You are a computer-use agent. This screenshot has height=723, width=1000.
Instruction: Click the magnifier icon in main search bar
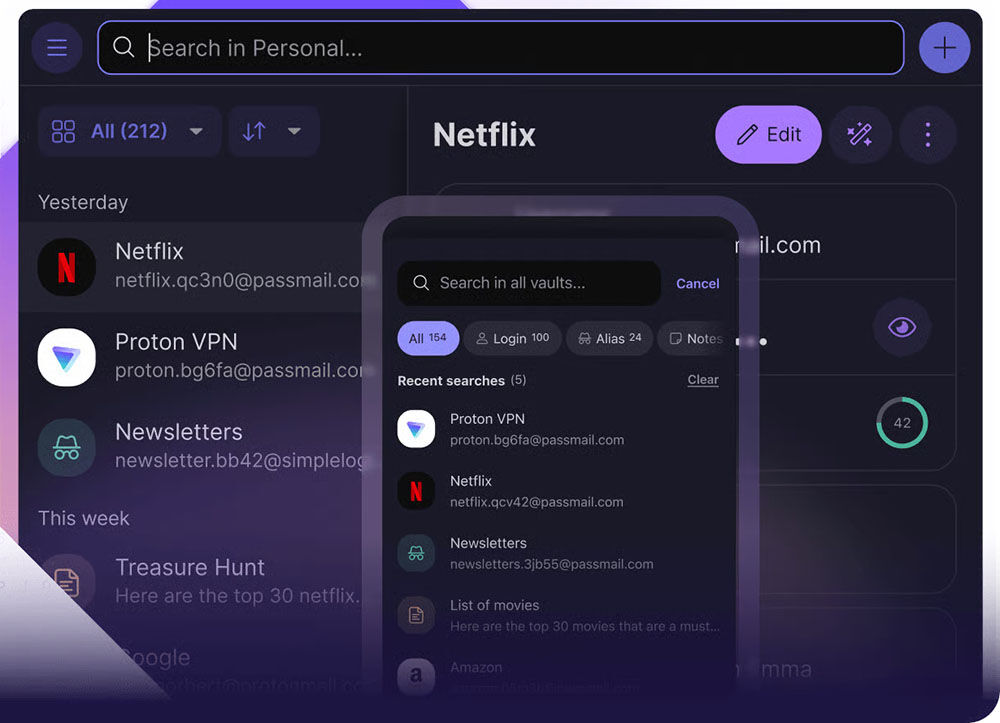pyautogui.click(x=123, y=47)
